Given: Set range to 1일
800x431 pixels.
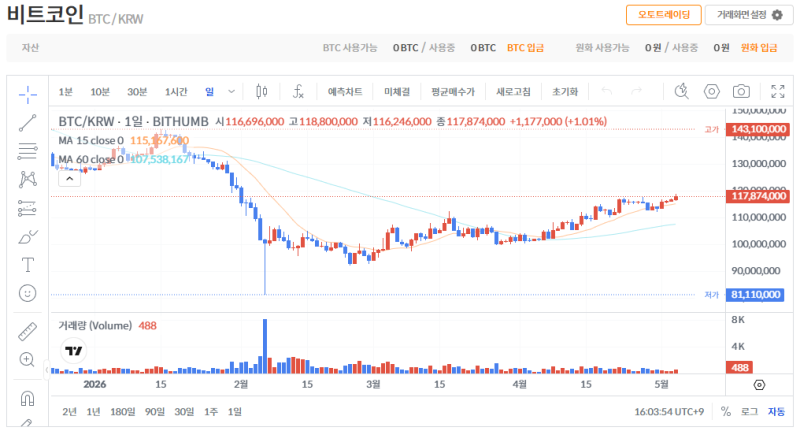Looking at the screenshot, I should (234, 412).
